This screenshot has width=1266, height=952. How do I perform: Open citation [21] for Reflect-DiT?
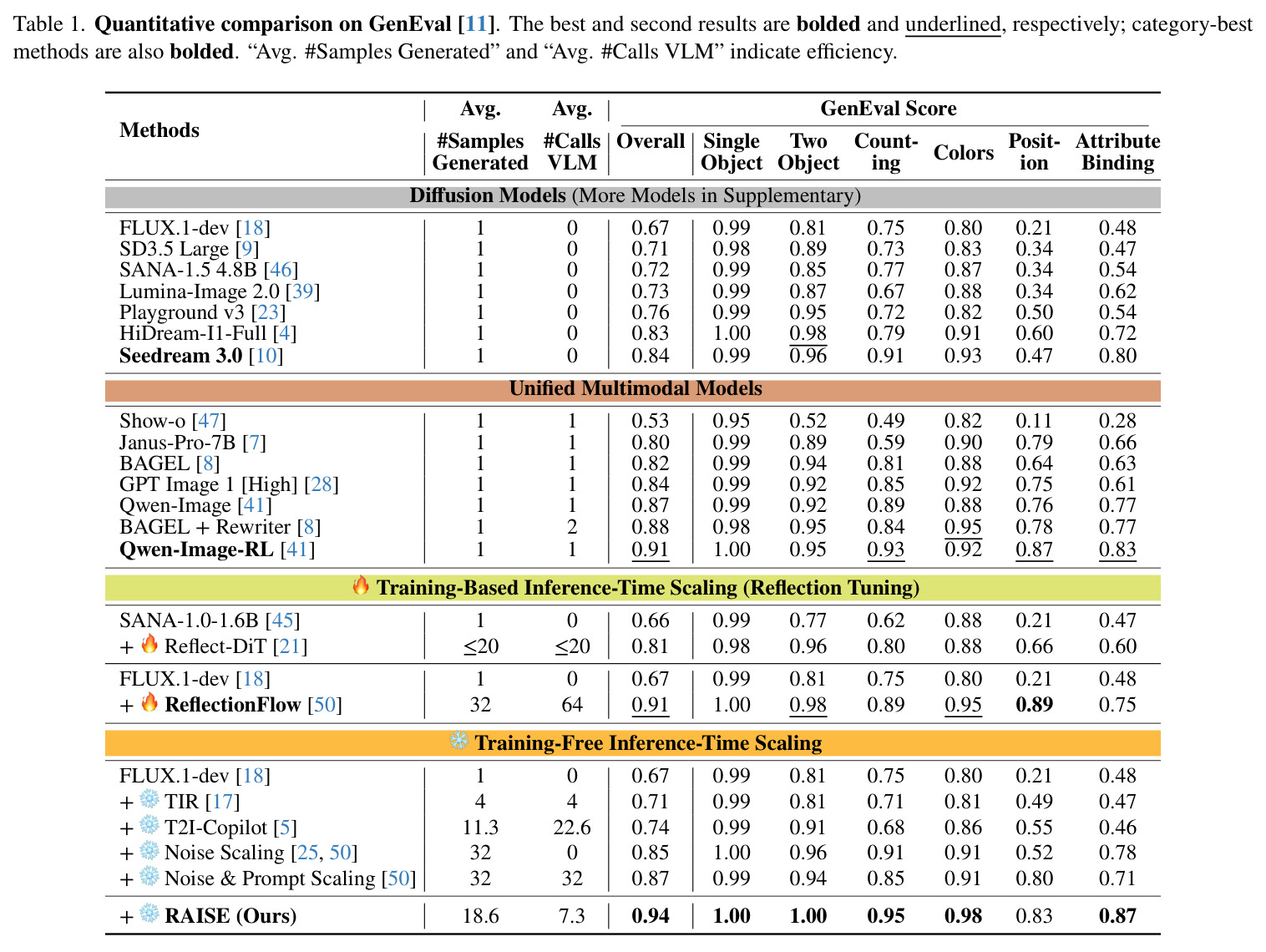(291, 646)
